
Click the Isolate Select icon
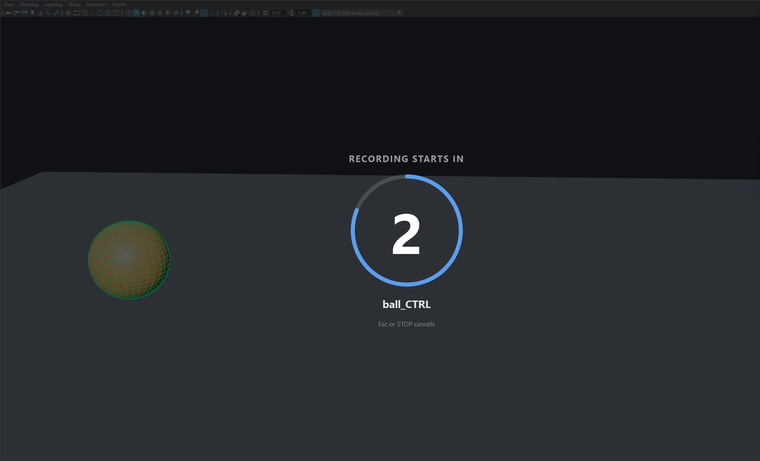pyautogui.click(x=224, y=13)
